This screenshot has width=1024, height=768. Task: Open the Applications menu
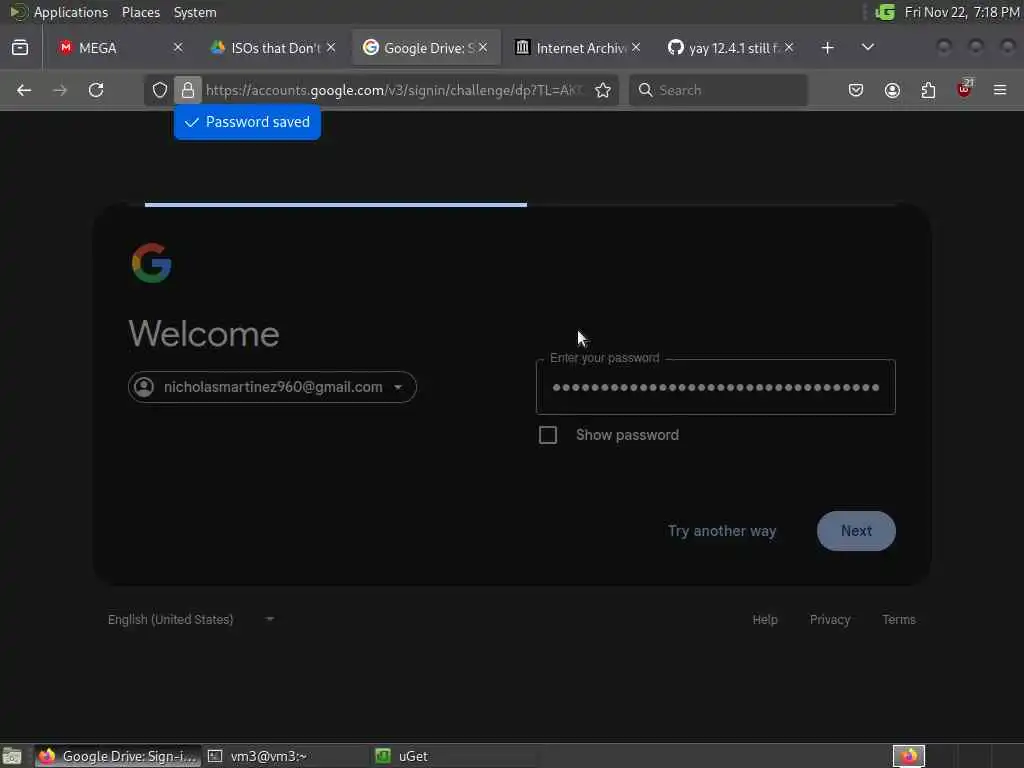[x=71, y=12]
